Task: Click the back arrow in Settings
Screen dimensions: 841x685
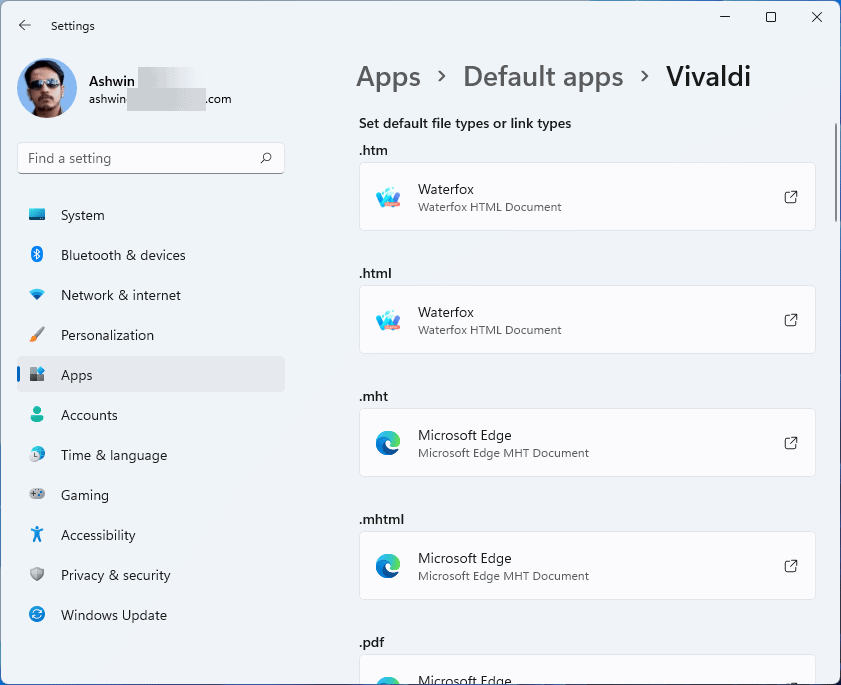Action: tap(25, 25)
